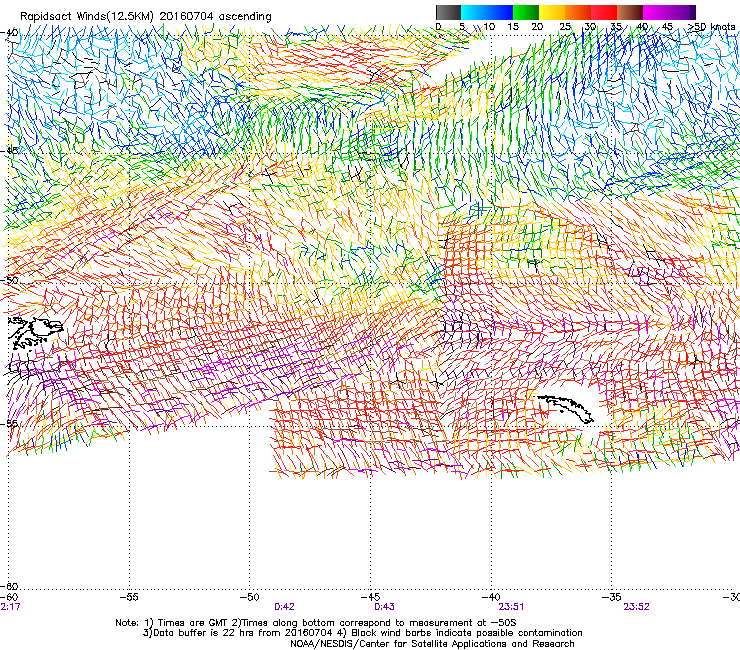This screenshot has height=650, width=740.
Task: Click the red 30-35 knots legend swatch
Action: tap(604, 12)
